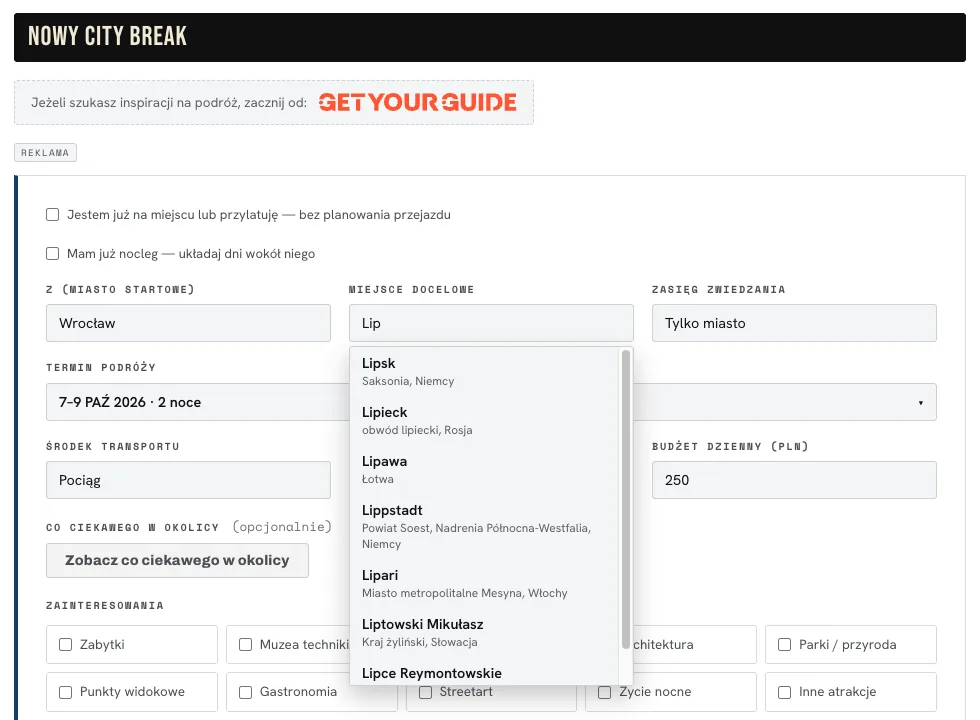Click the 'ZAINTERESOWANIA' section label
This screenshot has width=980, height=720.
coord(105,606)
